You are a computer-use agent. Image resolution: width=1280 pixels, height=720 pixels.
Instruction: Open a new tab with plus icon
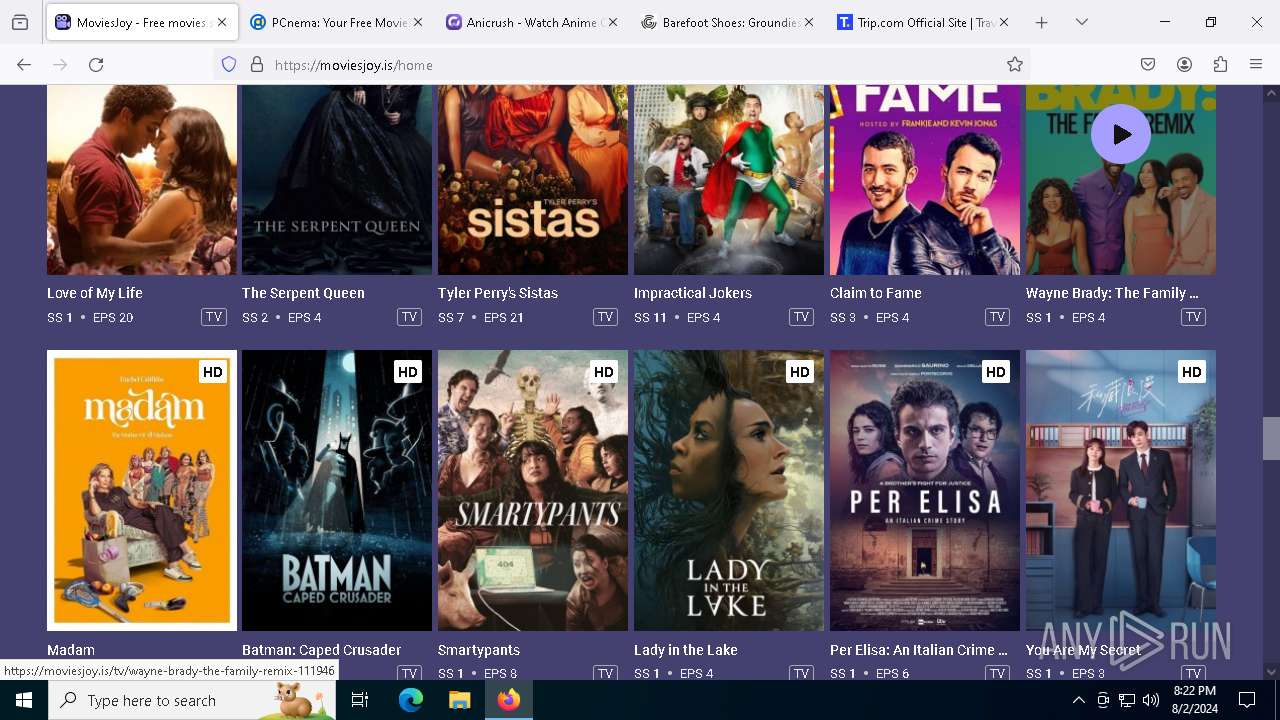click(x=1041, y=22)
